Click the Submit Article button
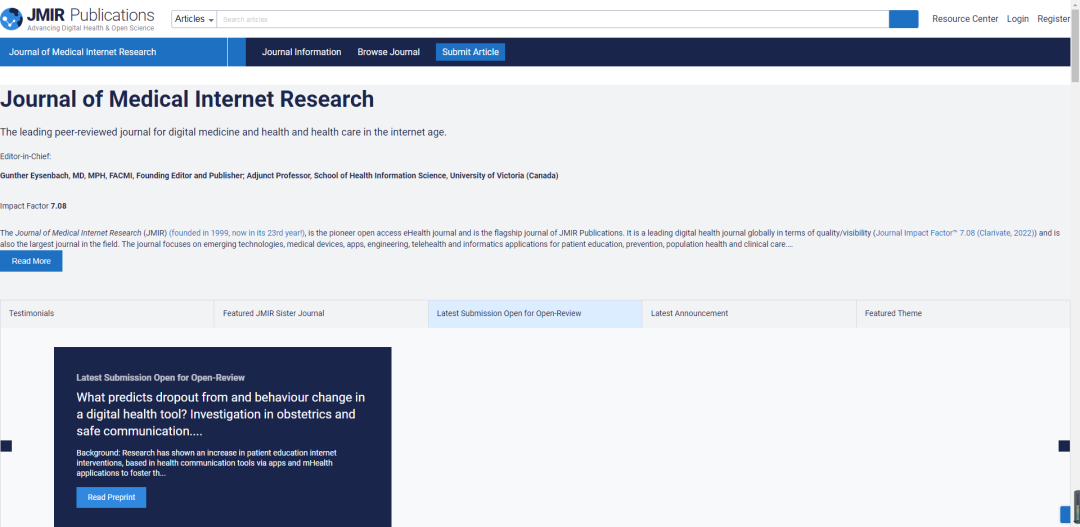Image resolution: width=1080 pixels, height=527 pixels. click(x=470, y=52)
